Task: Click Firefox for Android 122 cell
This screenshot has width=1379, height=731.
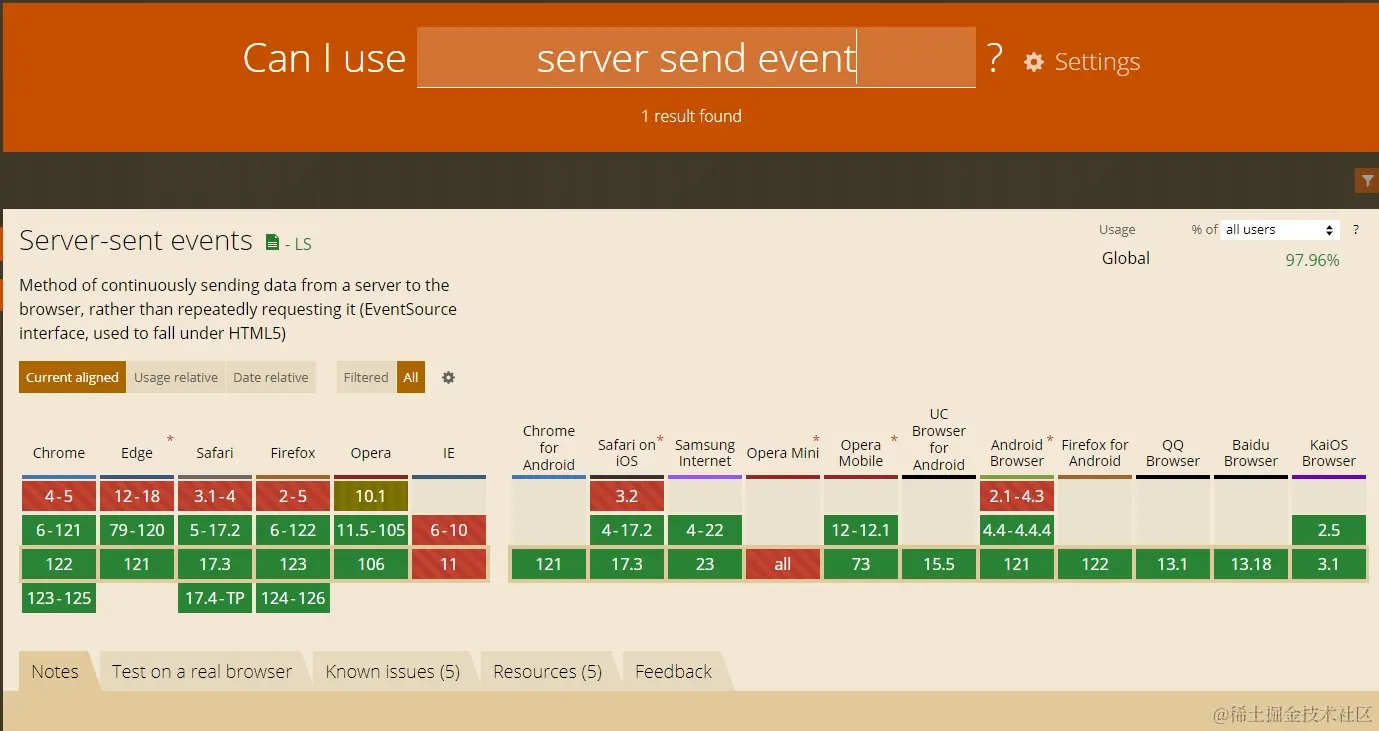Action: click(1095, 564)
